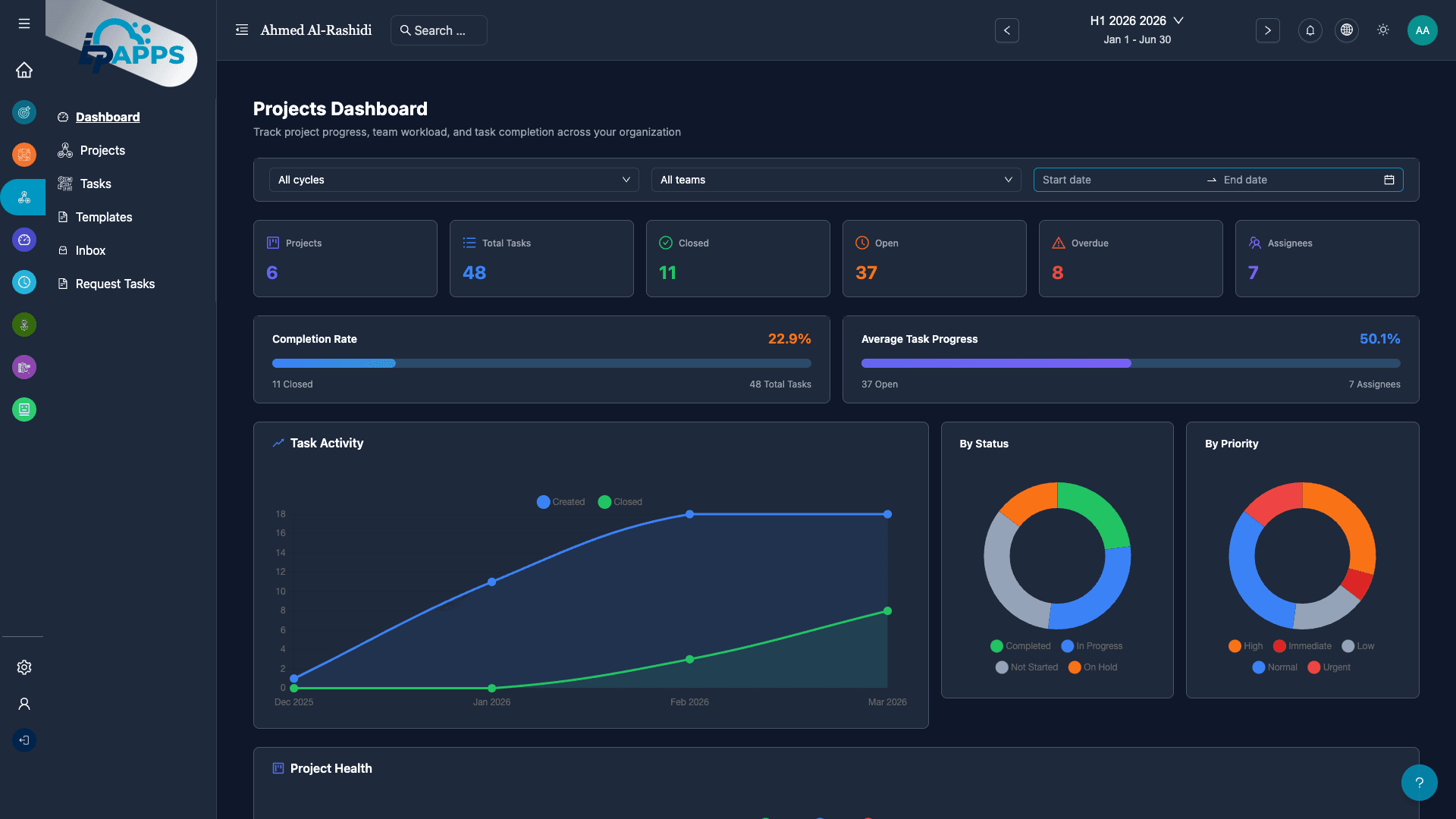Expand the All teams dropdown
The image size is (1456, 819).
pos(835,180)
